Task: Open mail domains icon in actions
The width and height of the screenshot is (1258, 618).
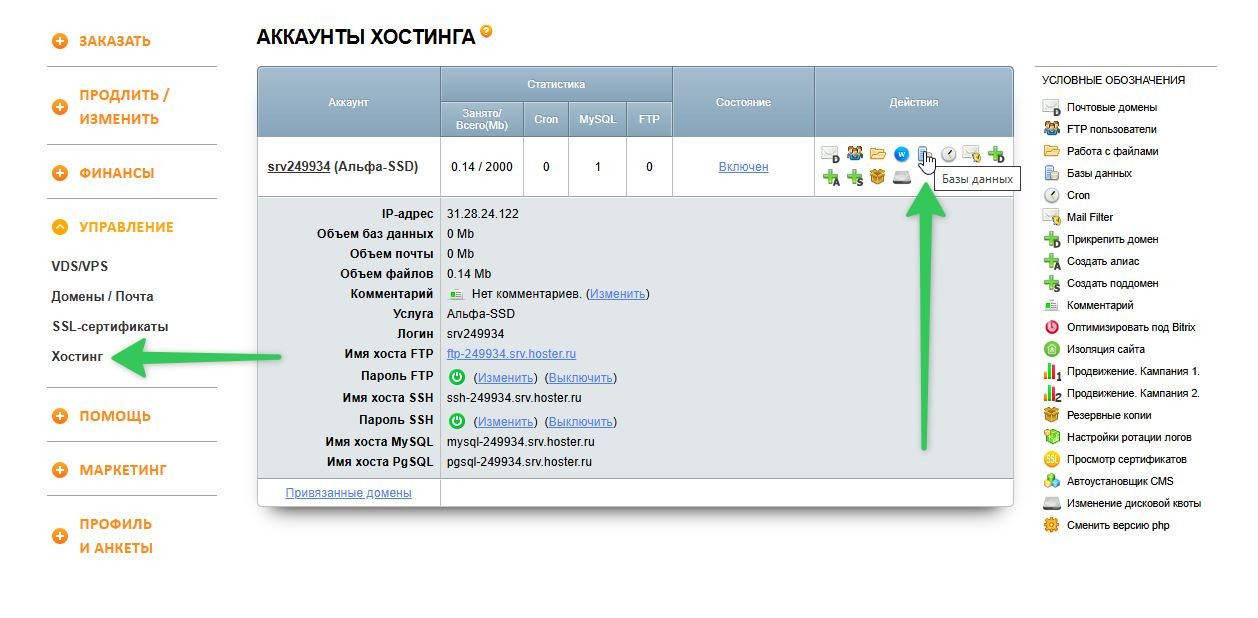Action: [830, 155]
